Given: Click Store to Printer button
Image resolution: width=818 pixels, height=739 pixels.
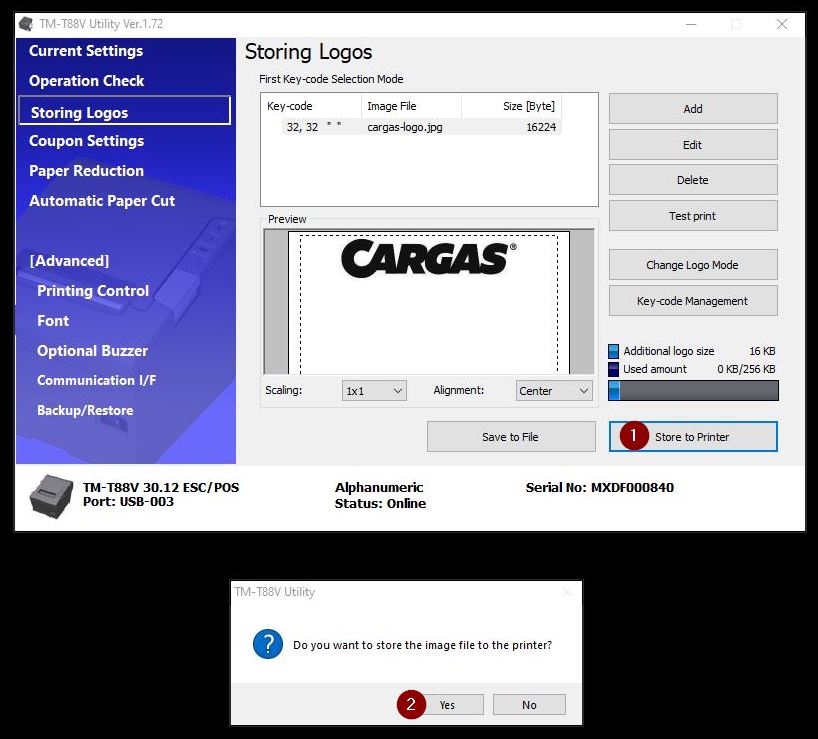Looking at the screenshot, I should pos(693,437).
